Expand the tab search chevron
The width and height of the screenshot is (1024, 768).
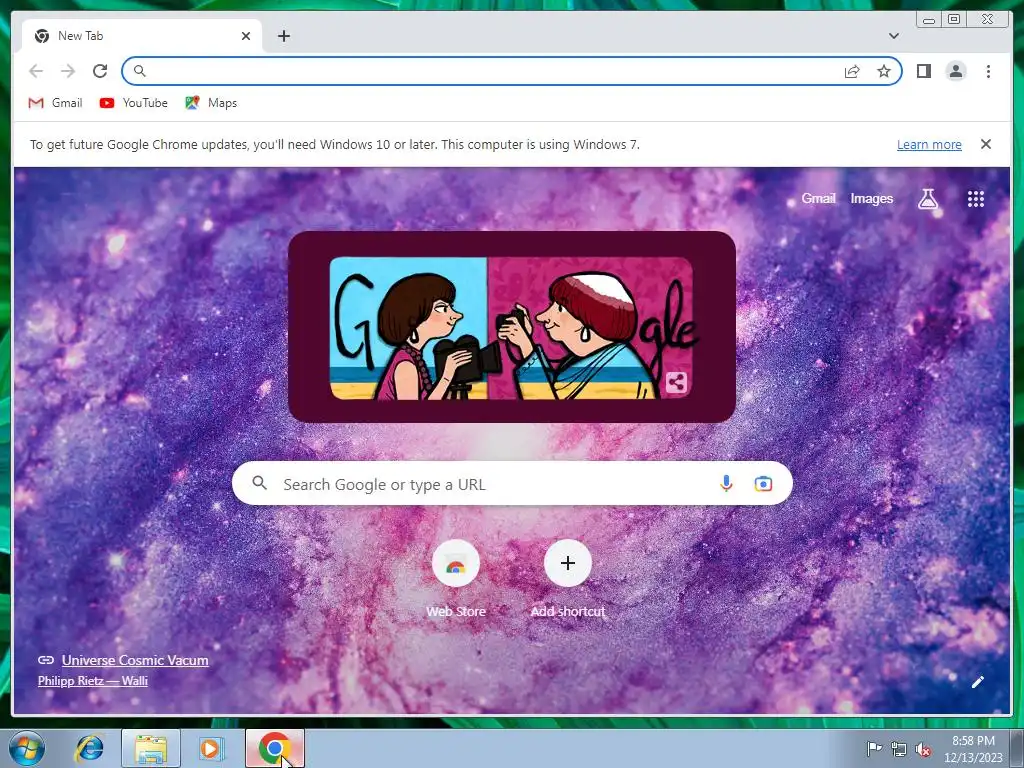click(893, 36)
